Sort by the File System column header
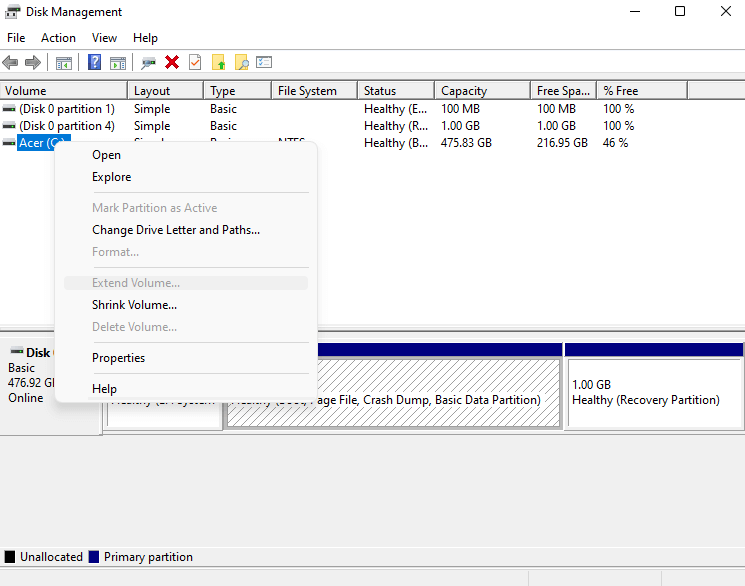Image resolution: width=745 pixels, height=586 pixels. coord(315,91)
